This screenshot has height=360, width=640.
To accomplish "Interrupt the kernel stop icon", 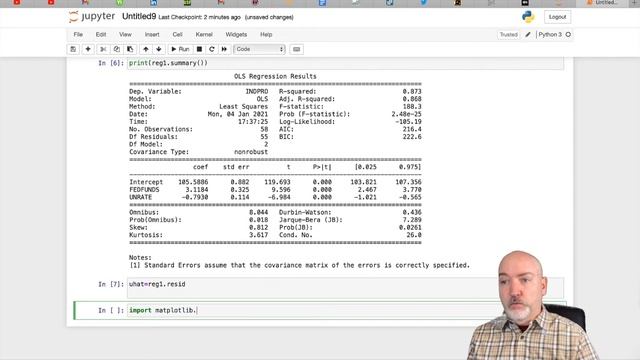I will click(x=199, y=49).
